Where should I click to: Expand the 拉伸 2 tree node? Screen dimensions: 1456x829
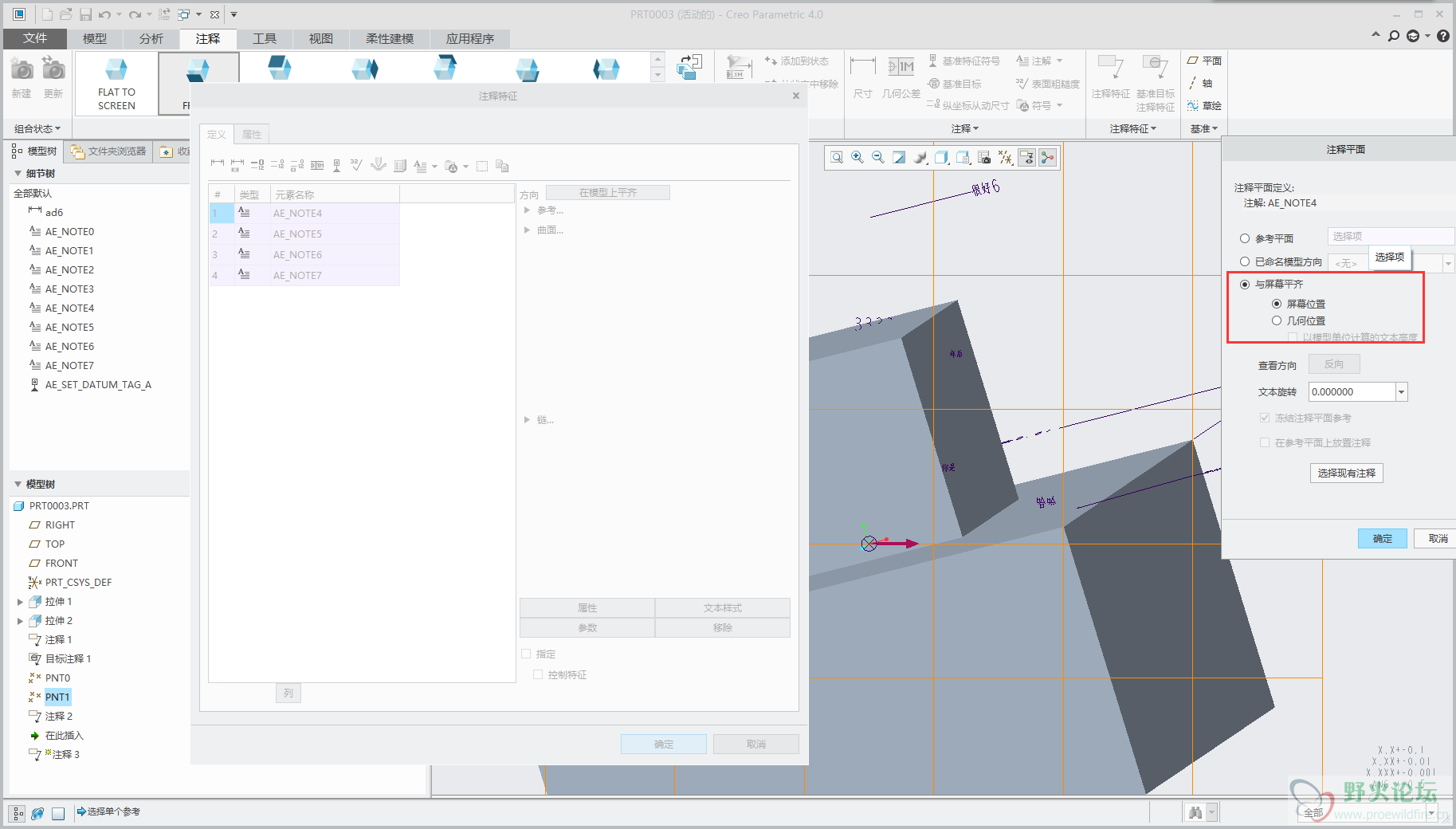20,621
